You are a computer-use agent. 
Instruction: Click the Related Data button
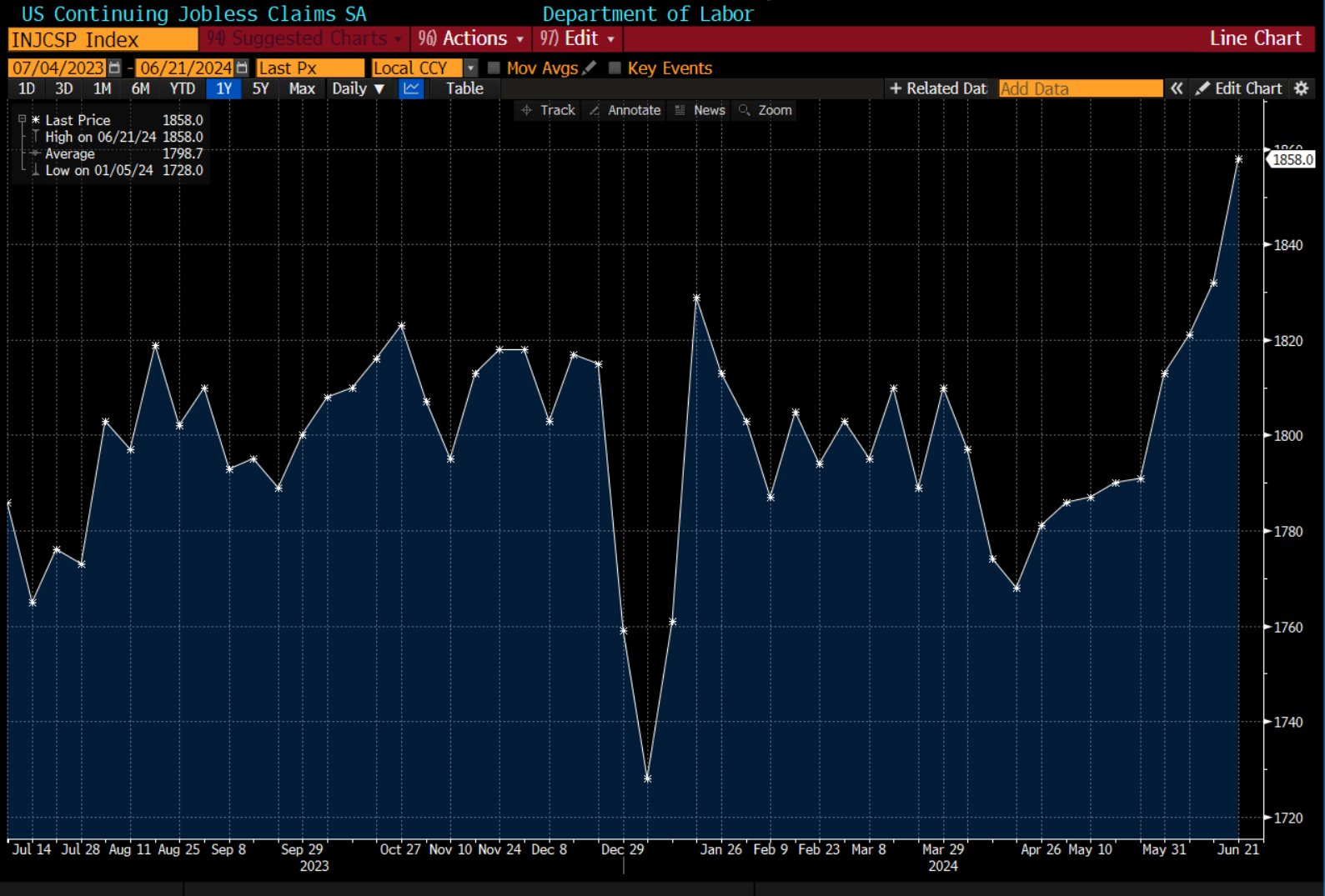(938, 88)
